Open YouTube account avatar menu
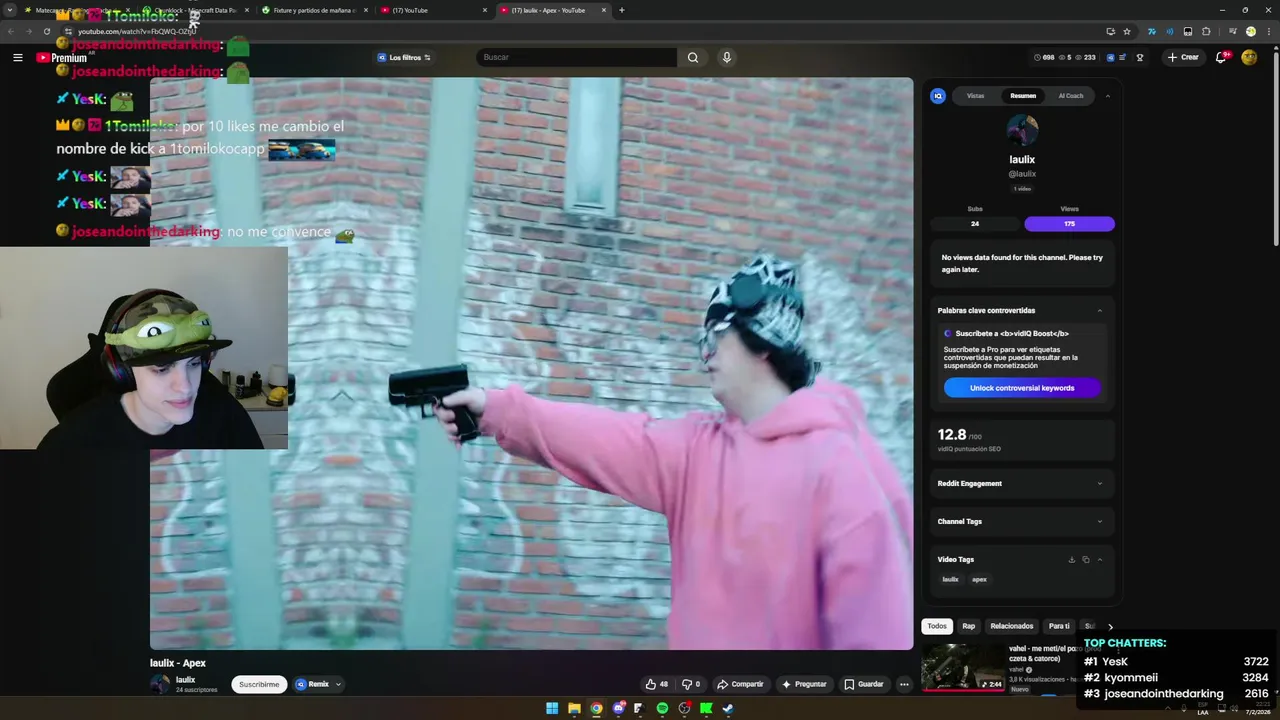Viewport: 1280px width, 720px height. [1249, 57]
